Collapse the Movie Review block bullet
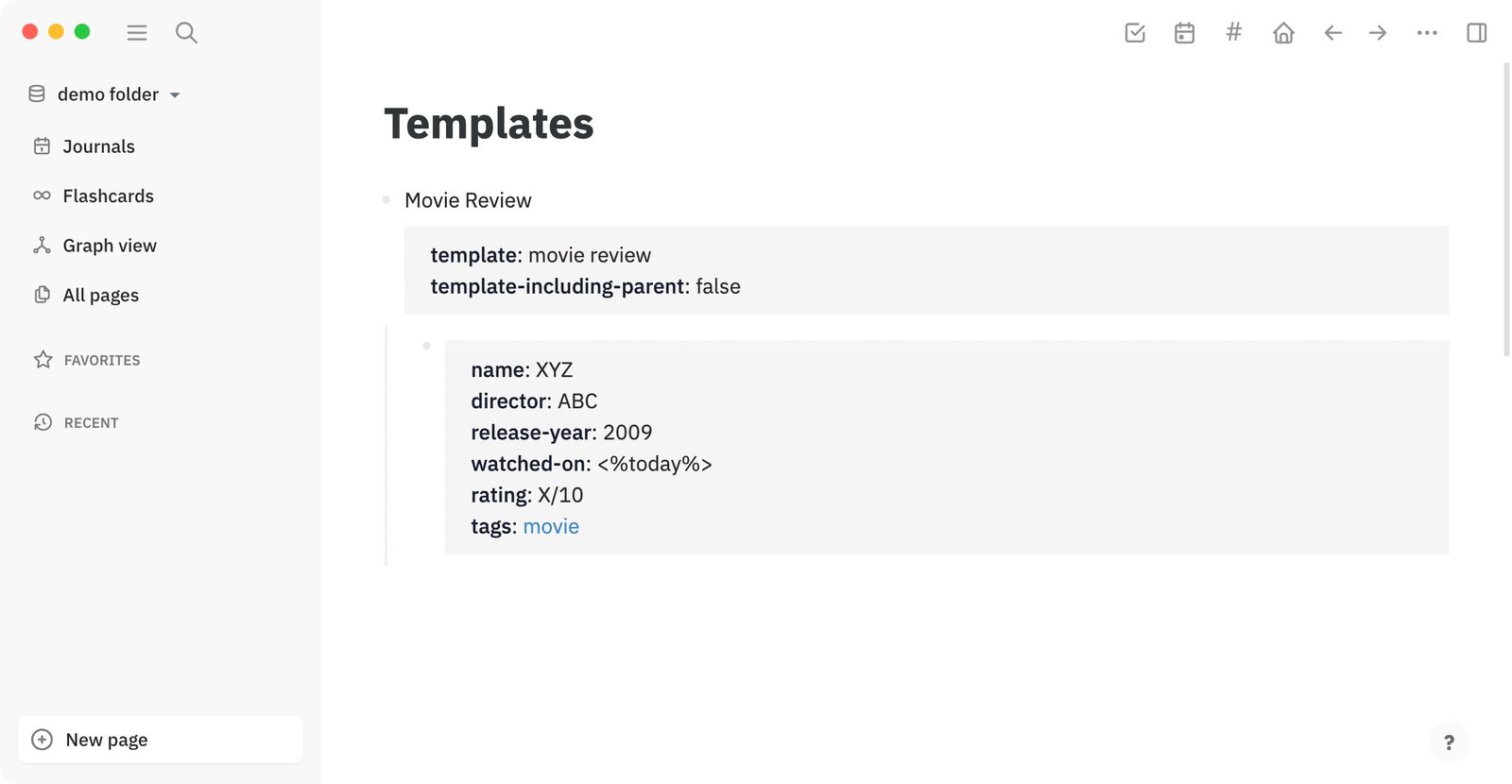The width and height of the screenshot is (1512, 784). [386, 199]
